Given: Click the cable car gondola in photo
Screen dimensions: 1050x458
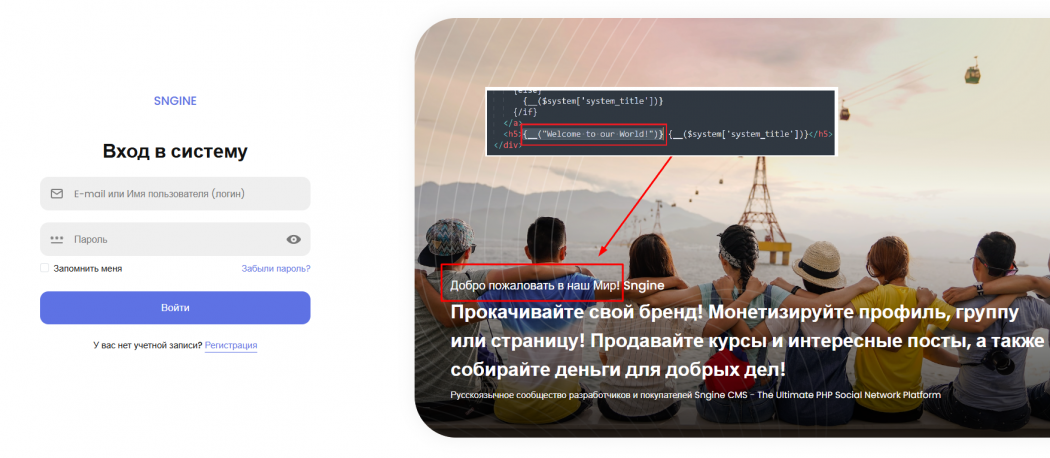Looking at the screenshot, I should 972,70.
